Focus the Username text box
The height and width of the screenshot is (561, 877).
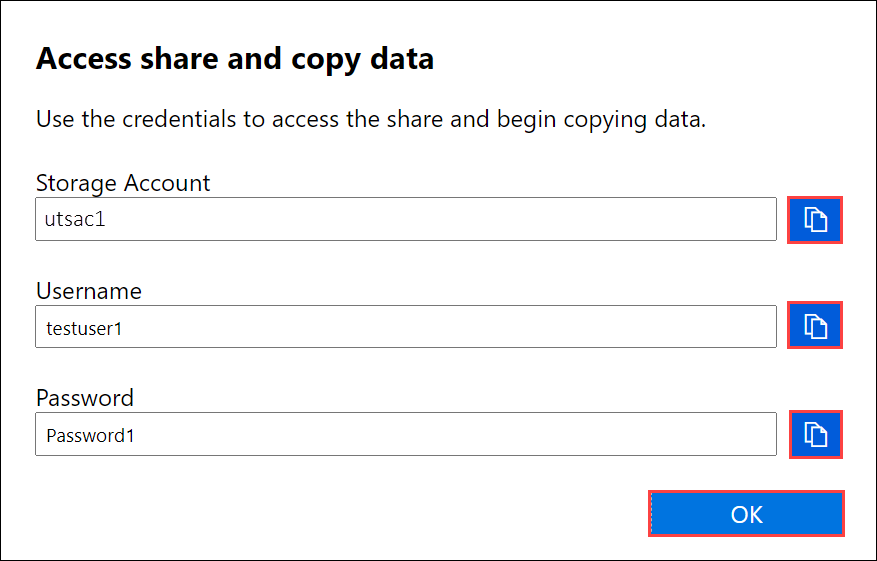(x=406, y=327)
